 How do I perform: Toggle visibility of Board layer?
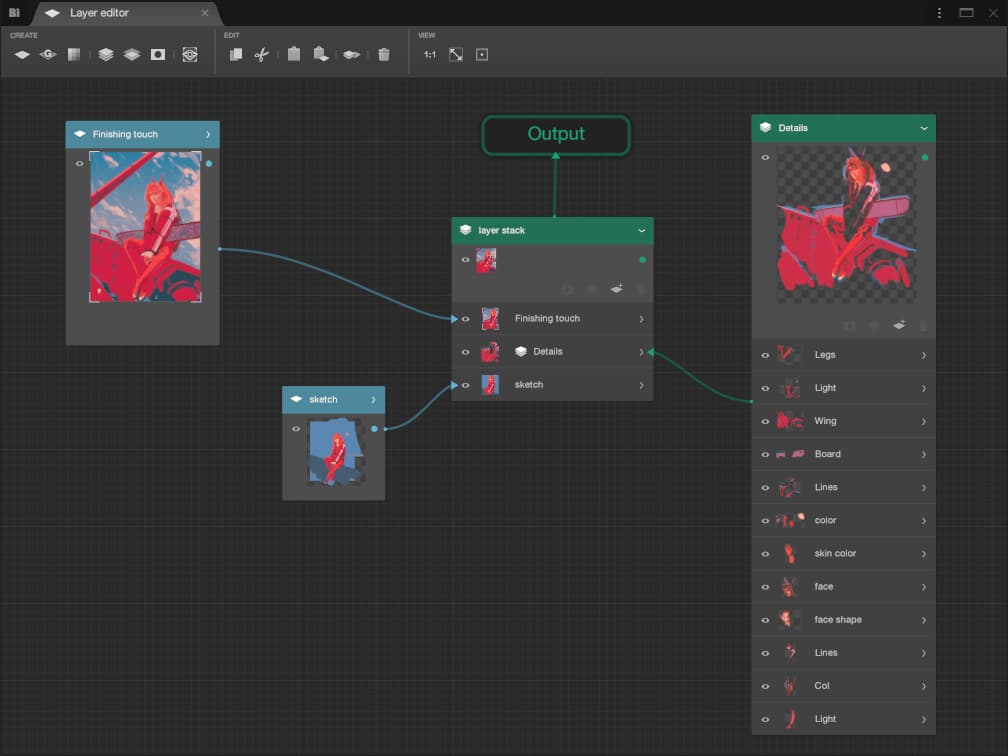(x=765, y=454)
